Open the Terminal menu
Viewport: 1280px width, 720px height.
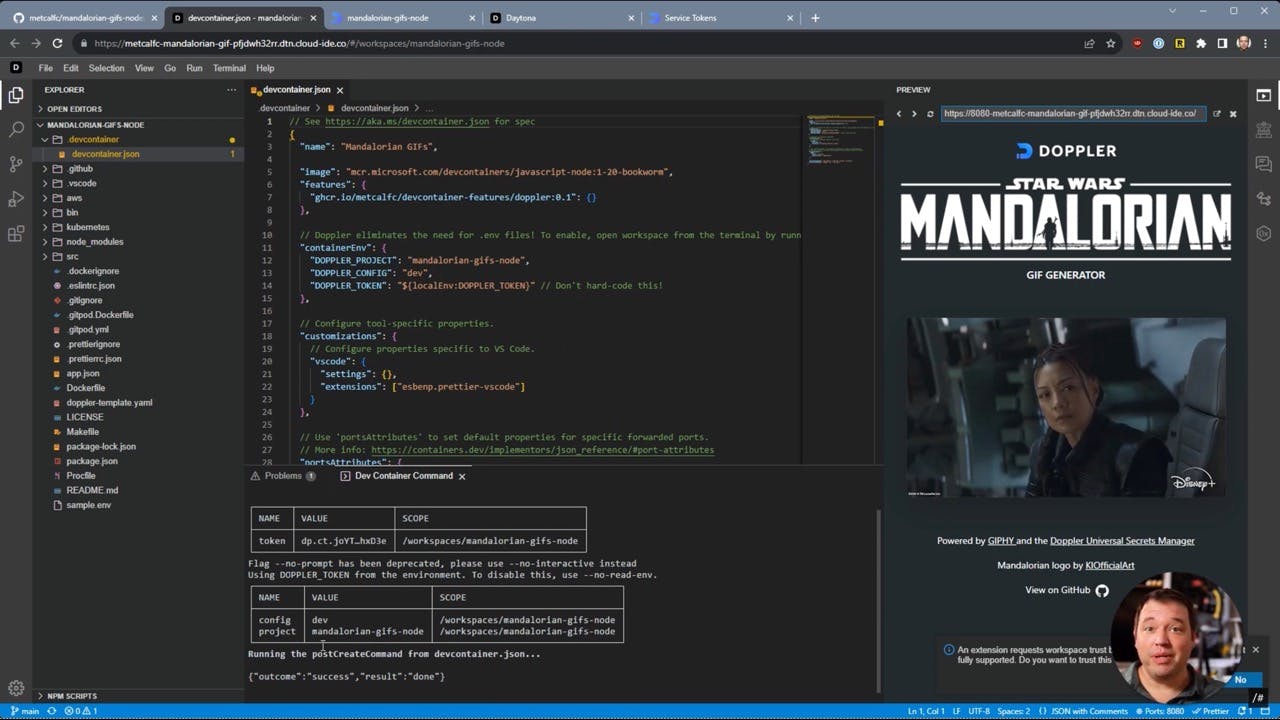[x=229, y=68]
